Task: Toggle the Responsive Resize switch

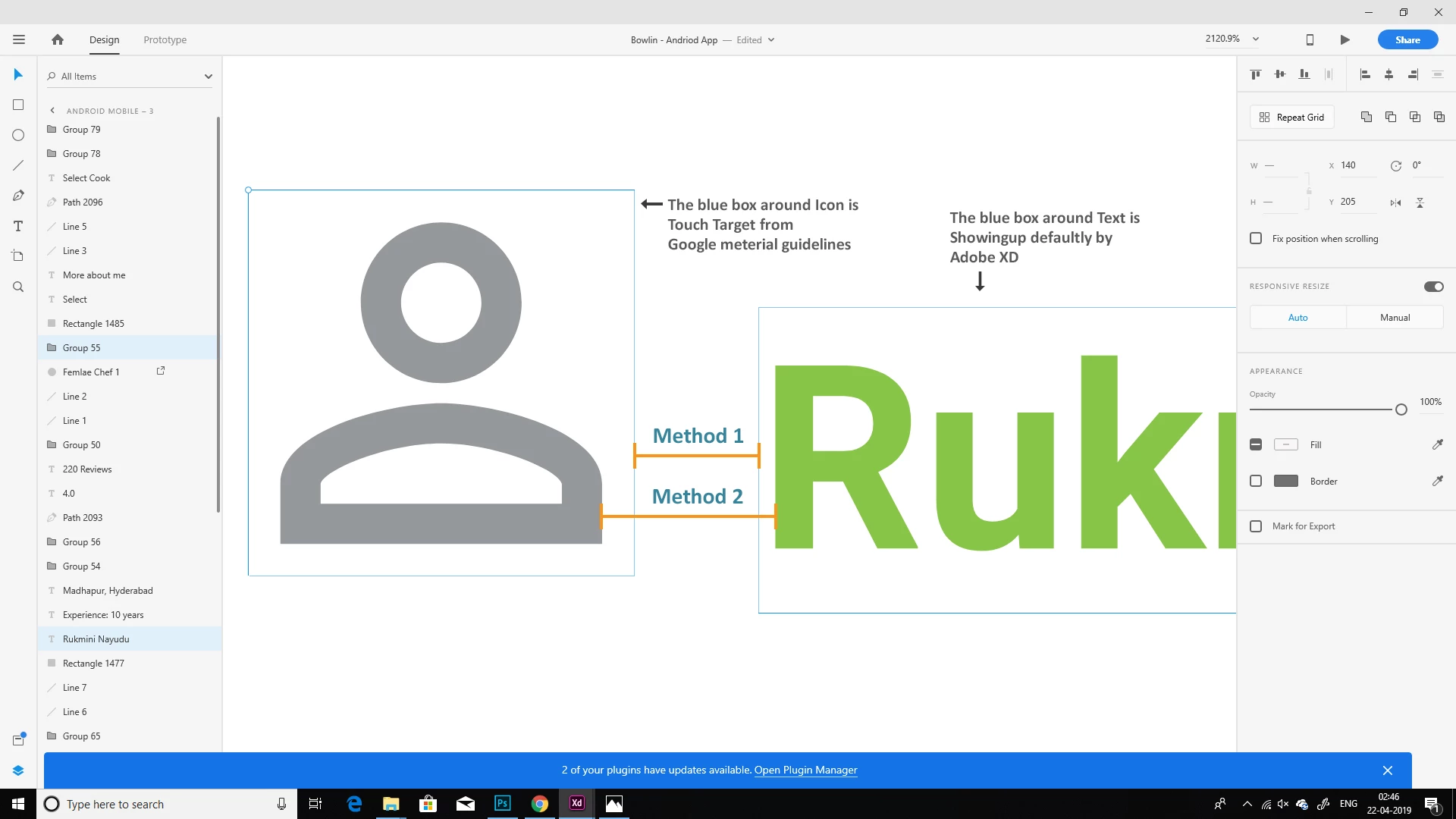Action: point(1433,287)
